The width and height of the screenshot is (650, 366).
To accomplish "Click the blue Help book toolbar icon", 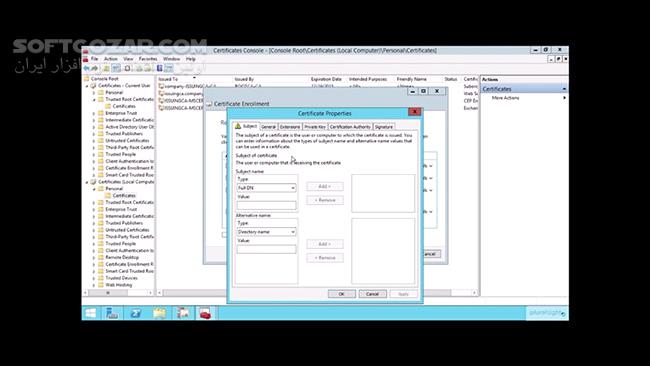I will pyautogui.click(x=159, y=68).
